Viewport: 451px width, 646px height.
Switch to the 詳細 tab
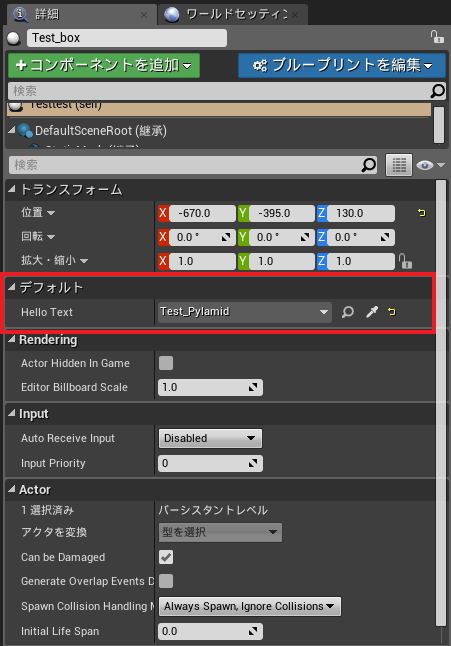[81, 14]
